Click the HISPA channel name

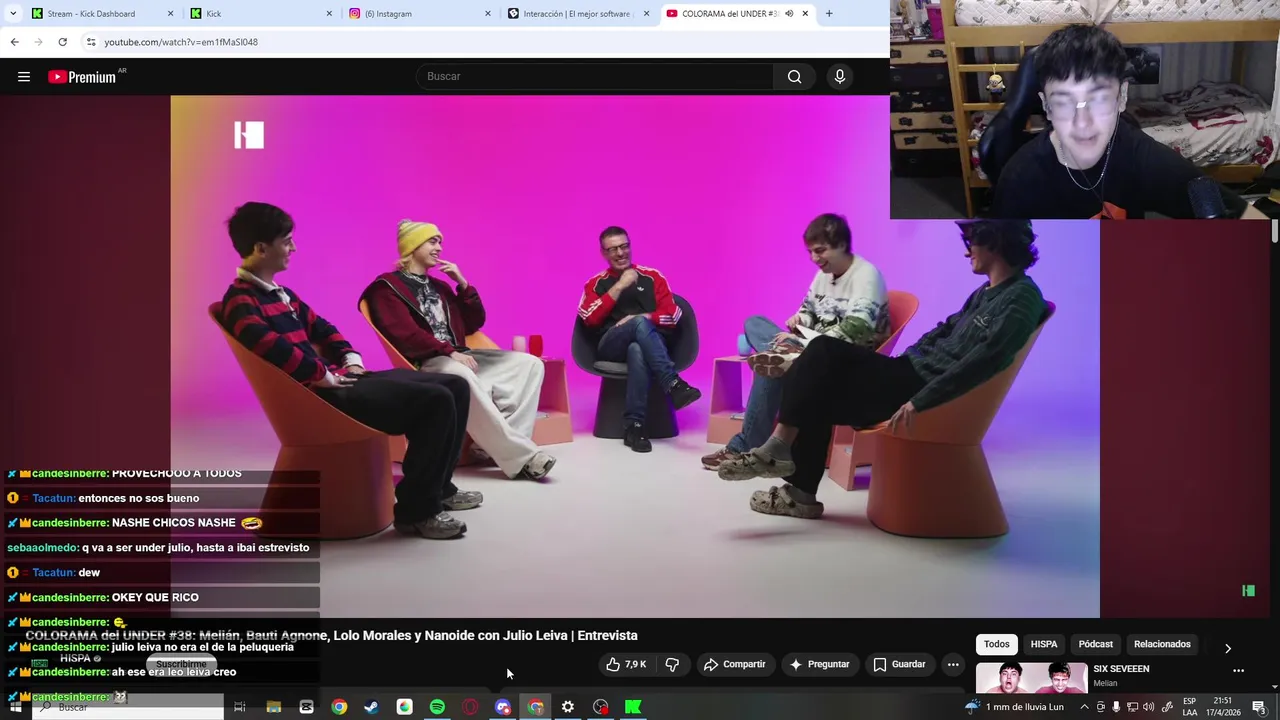pos(76,659)
